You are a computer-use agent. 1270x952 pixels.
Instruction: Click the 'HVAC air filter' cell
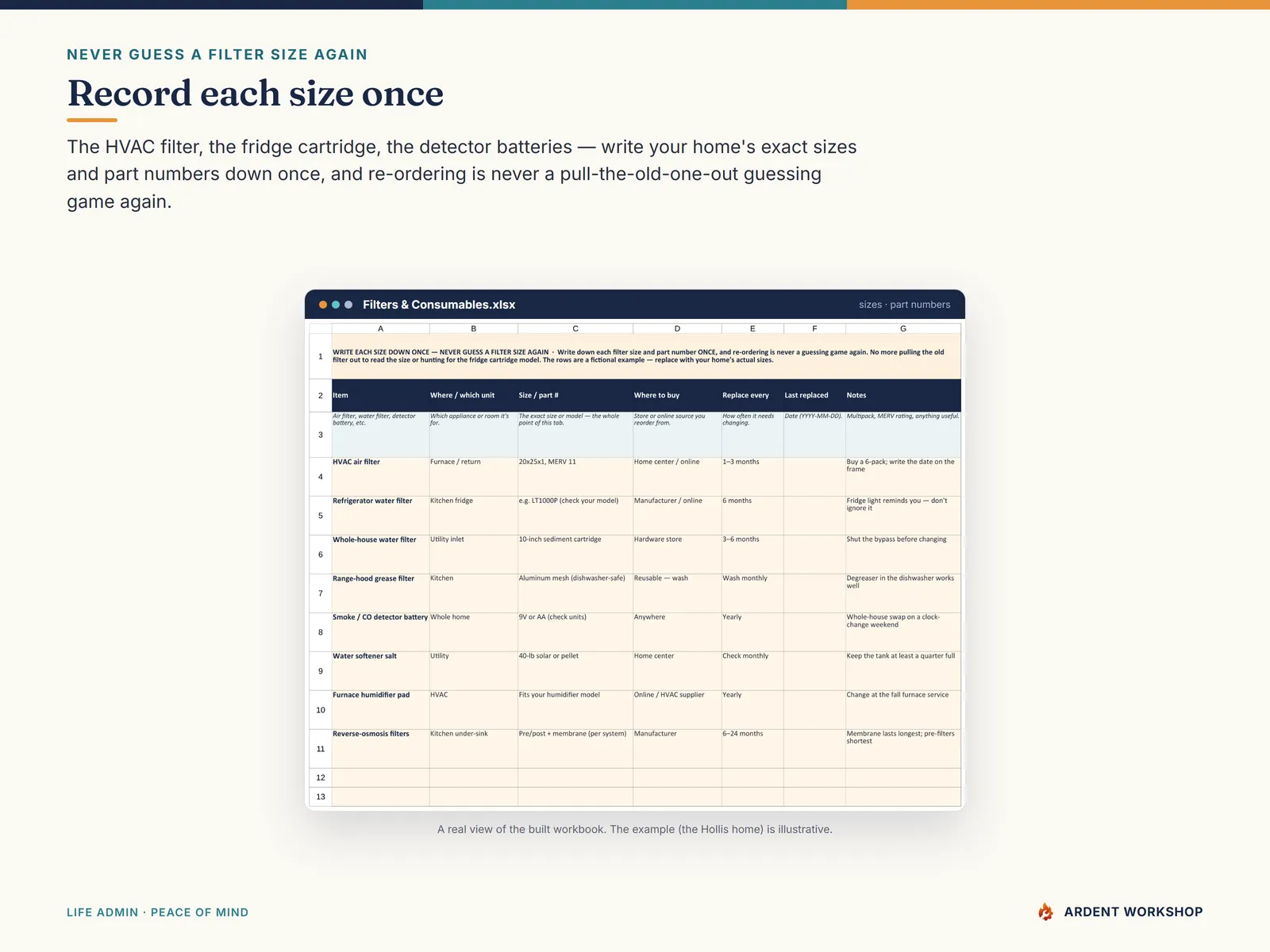coord(381,477)
